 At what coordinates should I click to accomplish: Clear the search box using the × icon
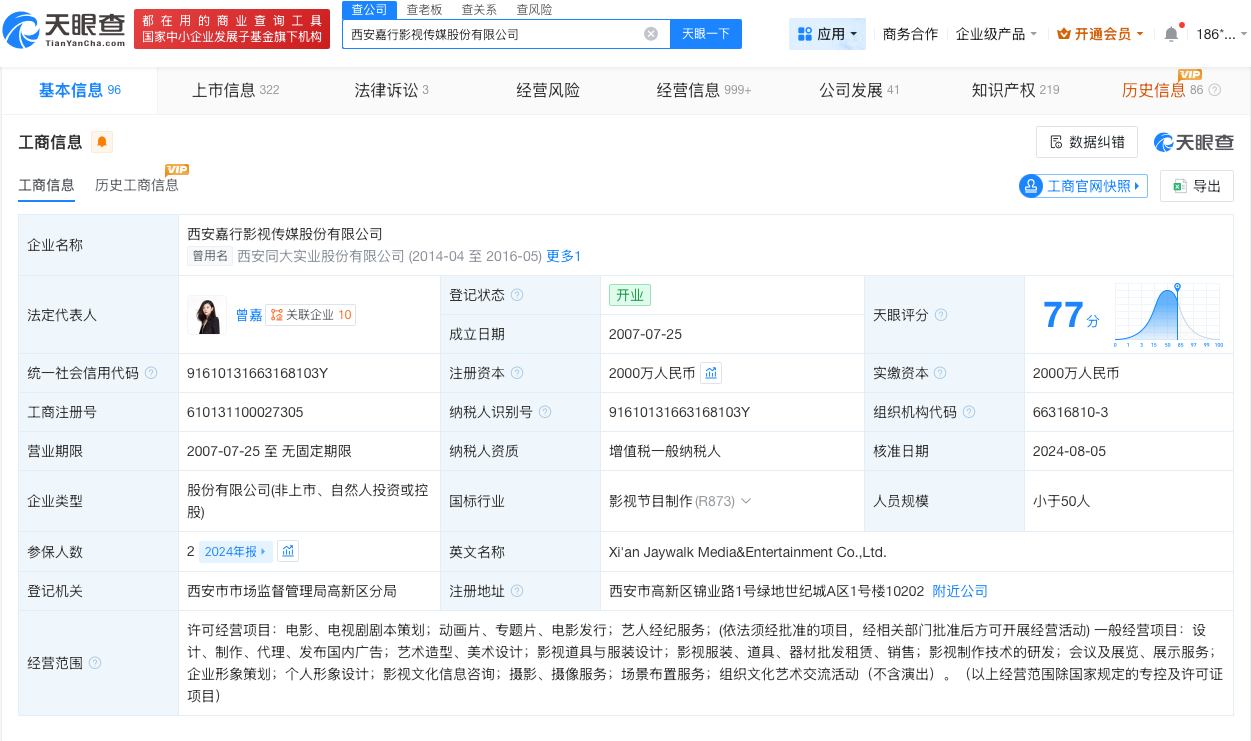651,33
